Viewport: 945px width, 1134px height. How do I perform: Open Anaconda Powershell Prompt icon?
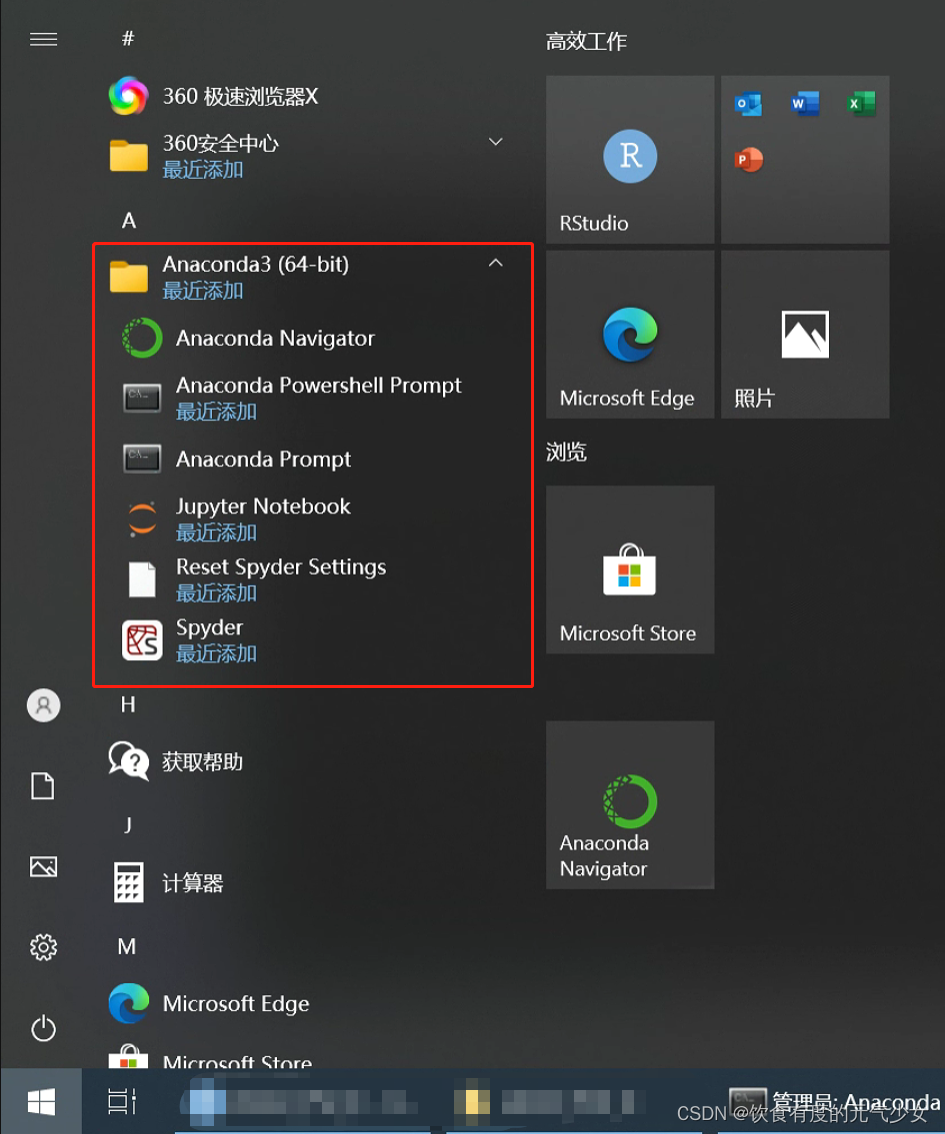(x=142, y=398)
